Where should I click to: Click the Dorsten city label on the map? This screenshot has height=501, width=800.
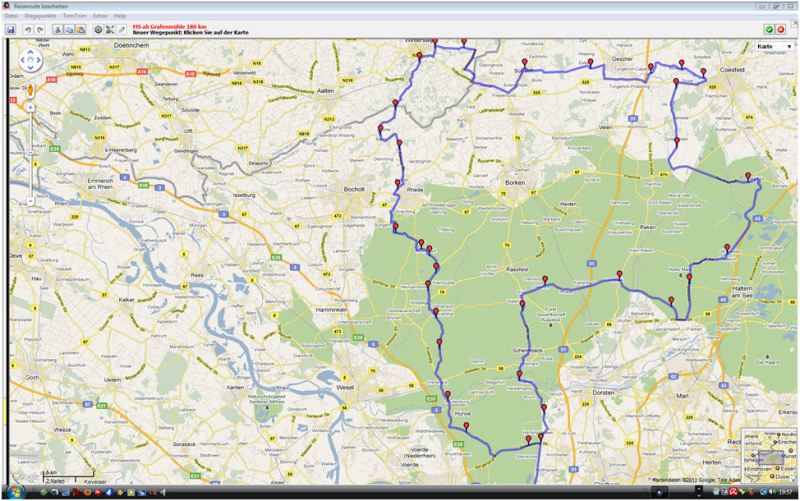tap(603, 393)
